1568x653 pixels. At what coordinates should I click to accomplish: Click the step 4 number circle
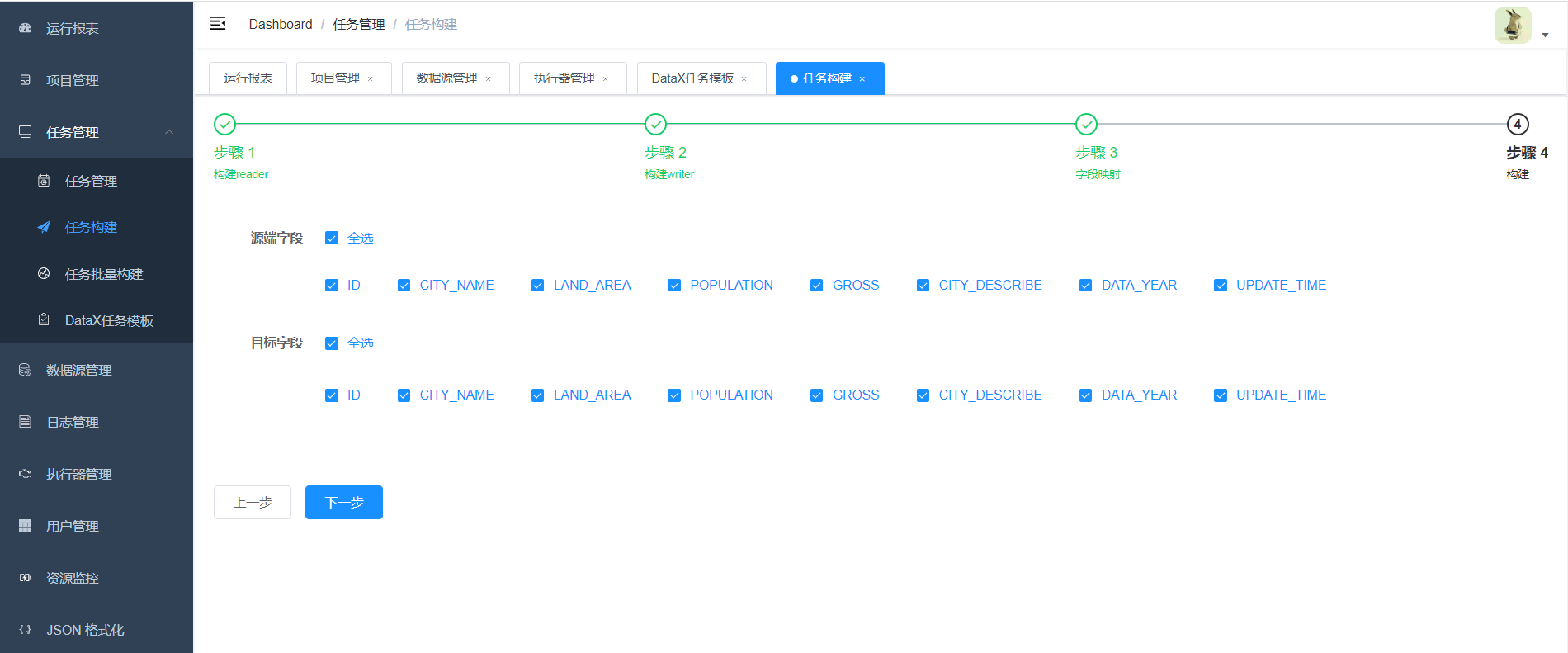(1518, 124)
